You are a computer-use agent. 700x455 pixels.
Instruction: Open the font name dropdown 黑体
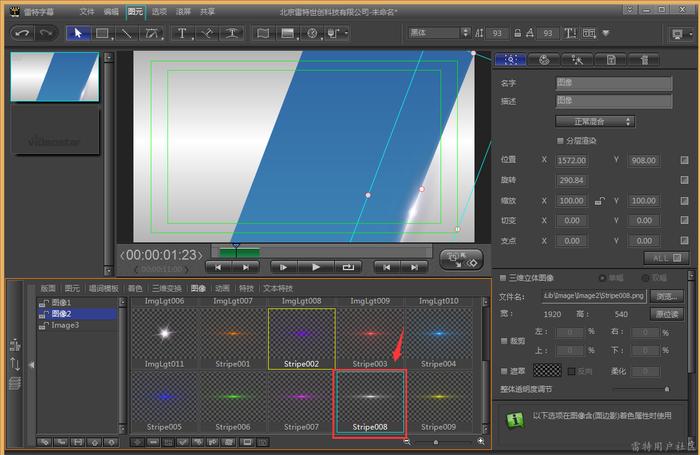point(439,33)
